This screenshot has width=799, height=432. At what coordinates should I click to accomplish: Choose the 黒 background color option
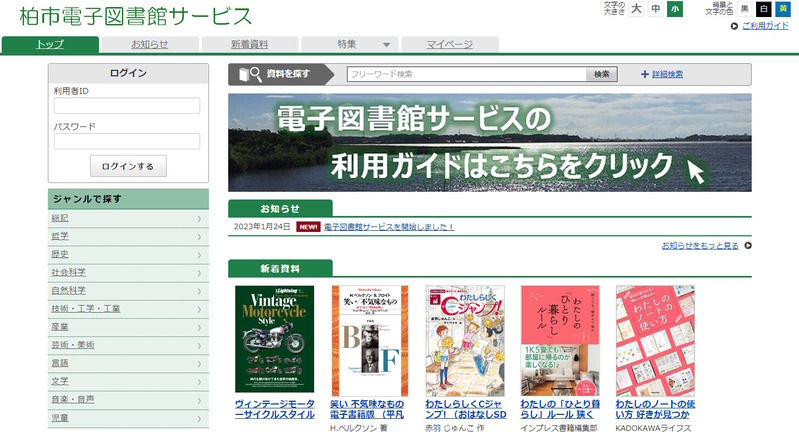pos(744,9)
